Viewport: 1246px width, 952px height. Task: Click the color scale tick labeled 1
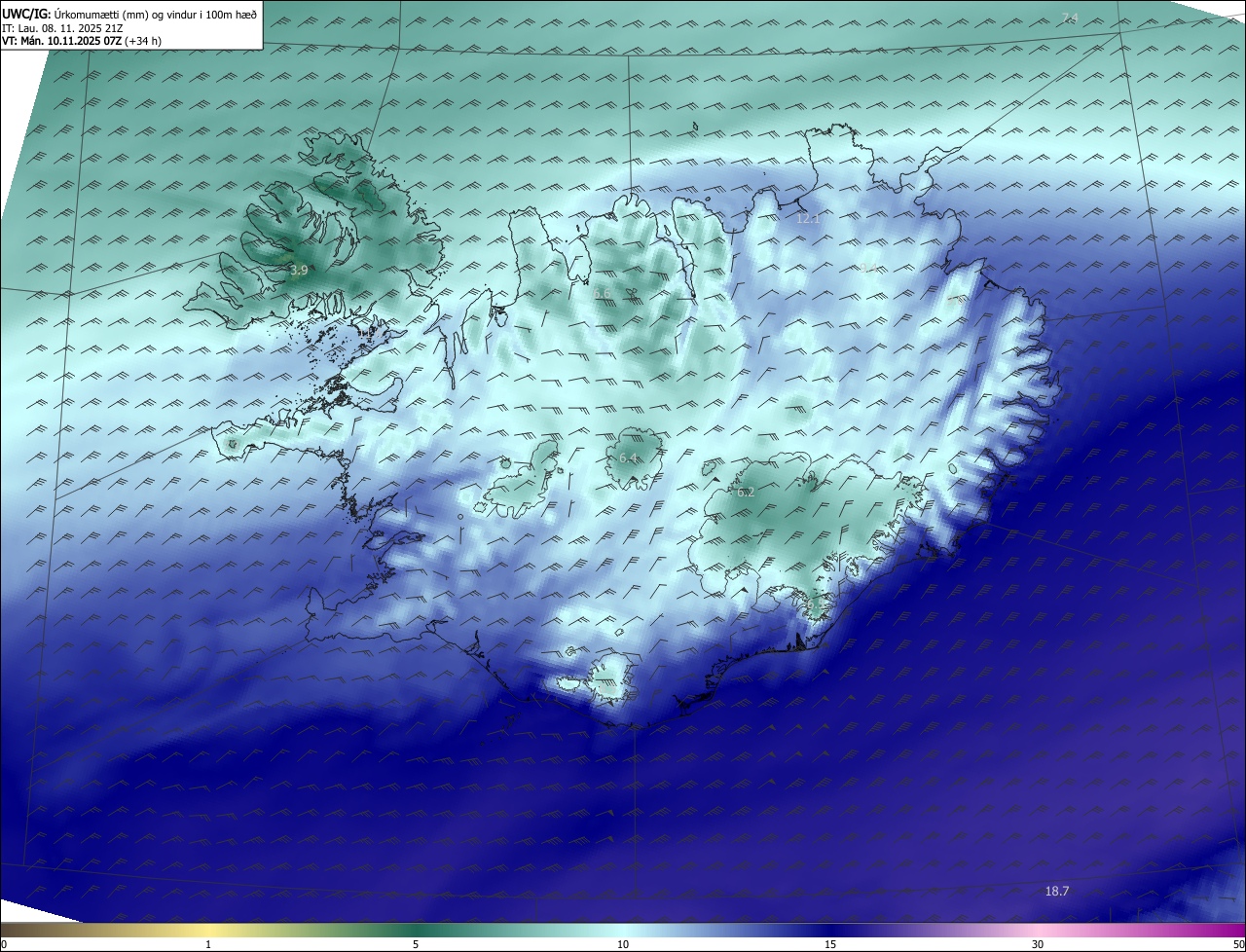(208, 944)
